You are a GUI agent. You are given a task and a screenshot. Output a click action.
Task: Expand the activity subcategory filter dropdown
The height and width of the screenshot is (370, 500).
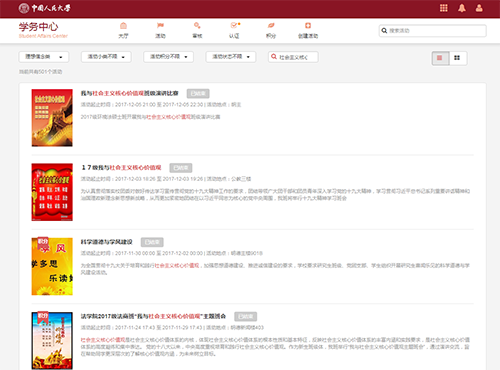coord(106,57)
